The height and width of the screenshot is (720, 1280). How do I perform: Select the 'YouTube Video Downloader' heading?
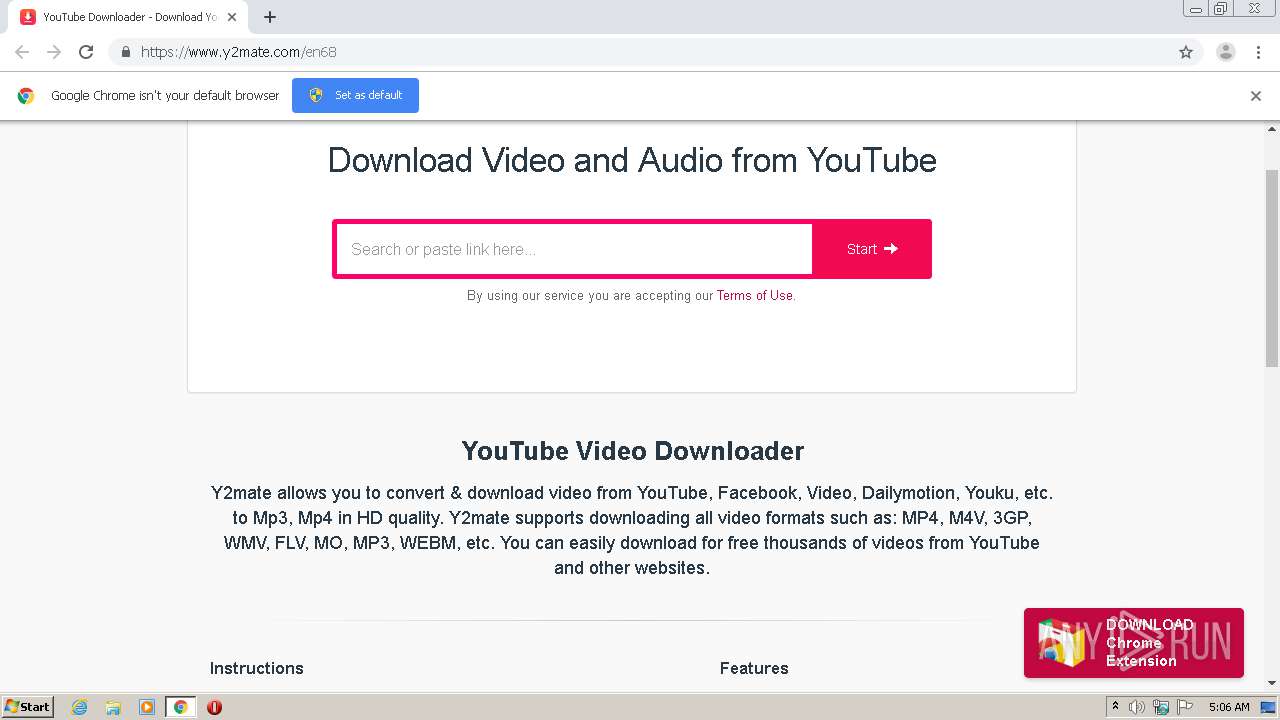coord(632,451)
